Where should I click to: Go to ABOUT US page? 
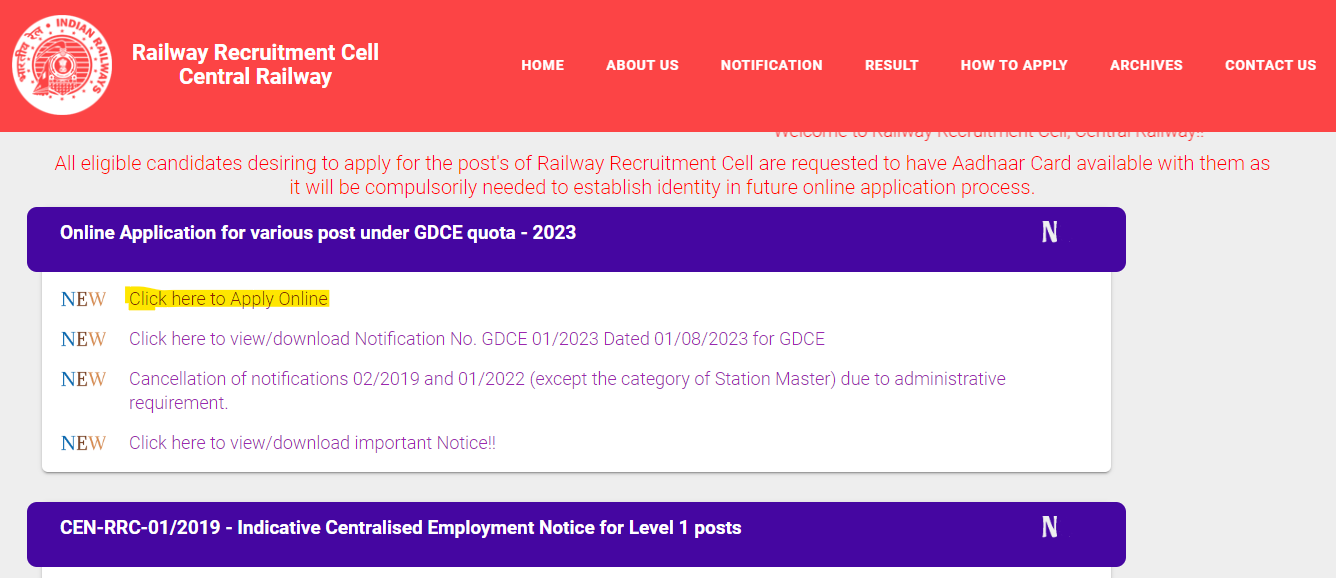(x=642, y=65)
